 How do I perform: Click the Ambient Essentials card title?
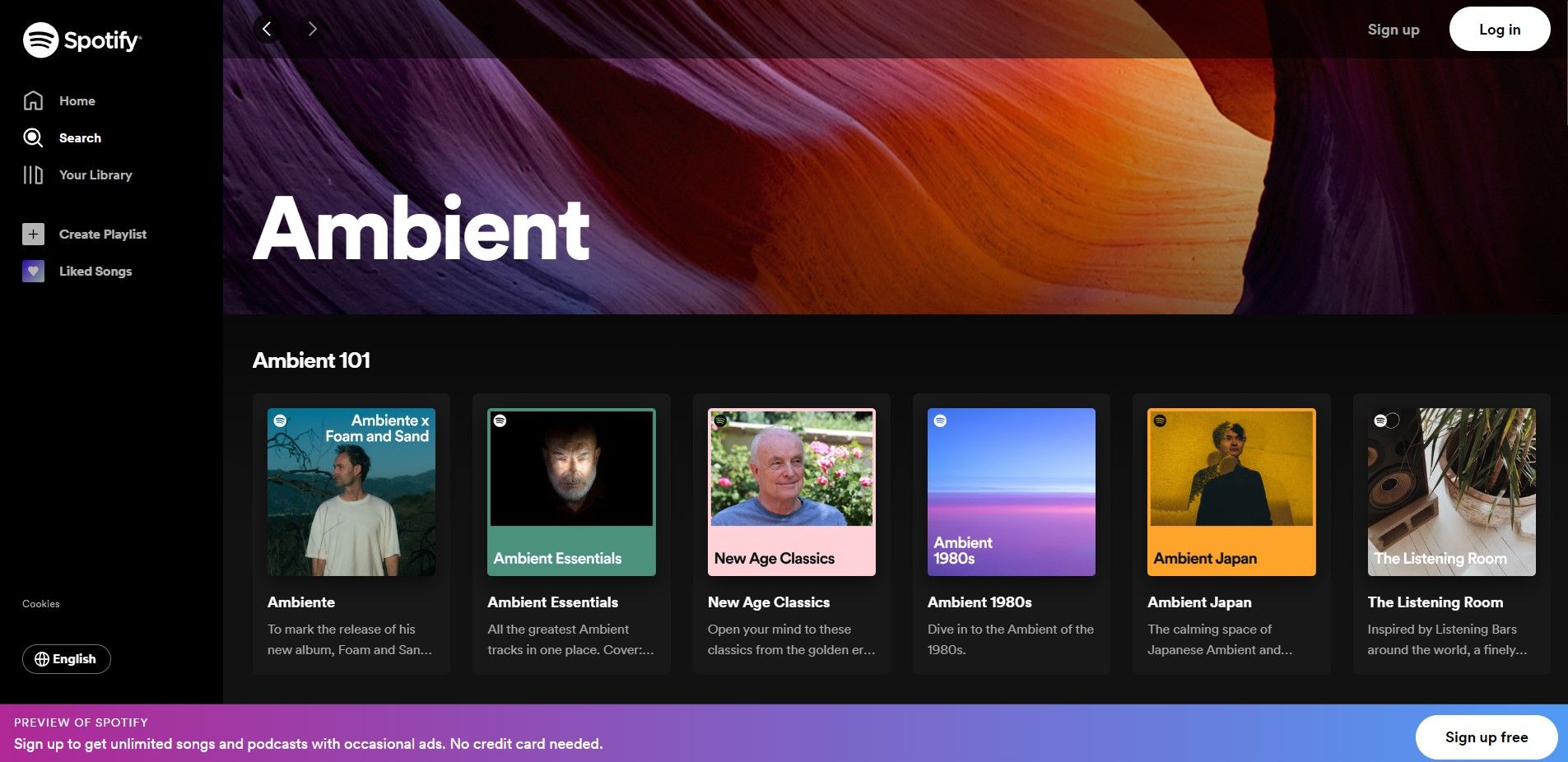tap(552, 602)
